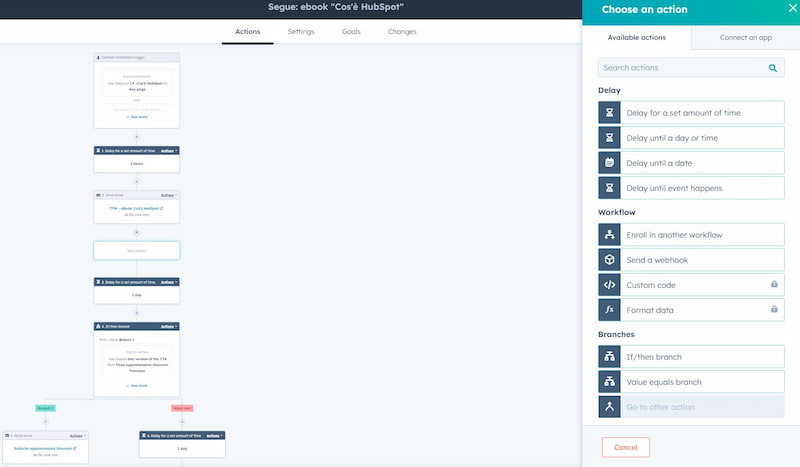Click the green Branch 1 label
This screenshot has height=467, width=800.
[45, 408]
